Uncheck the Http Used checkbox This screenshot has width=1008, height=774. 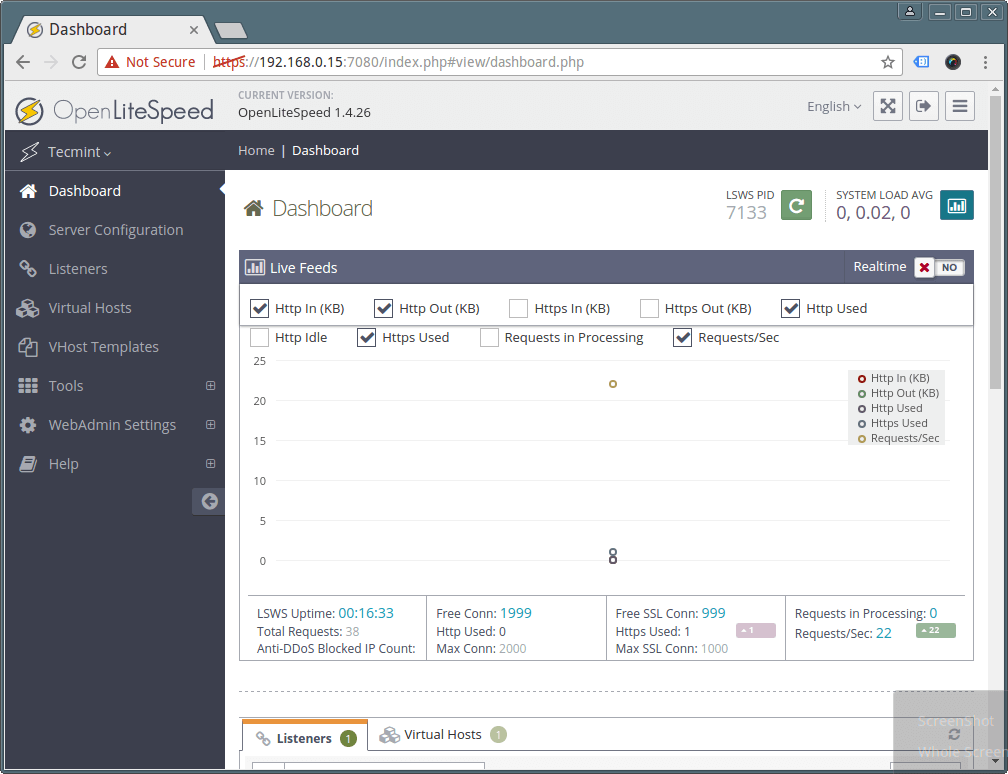point(790,309)
